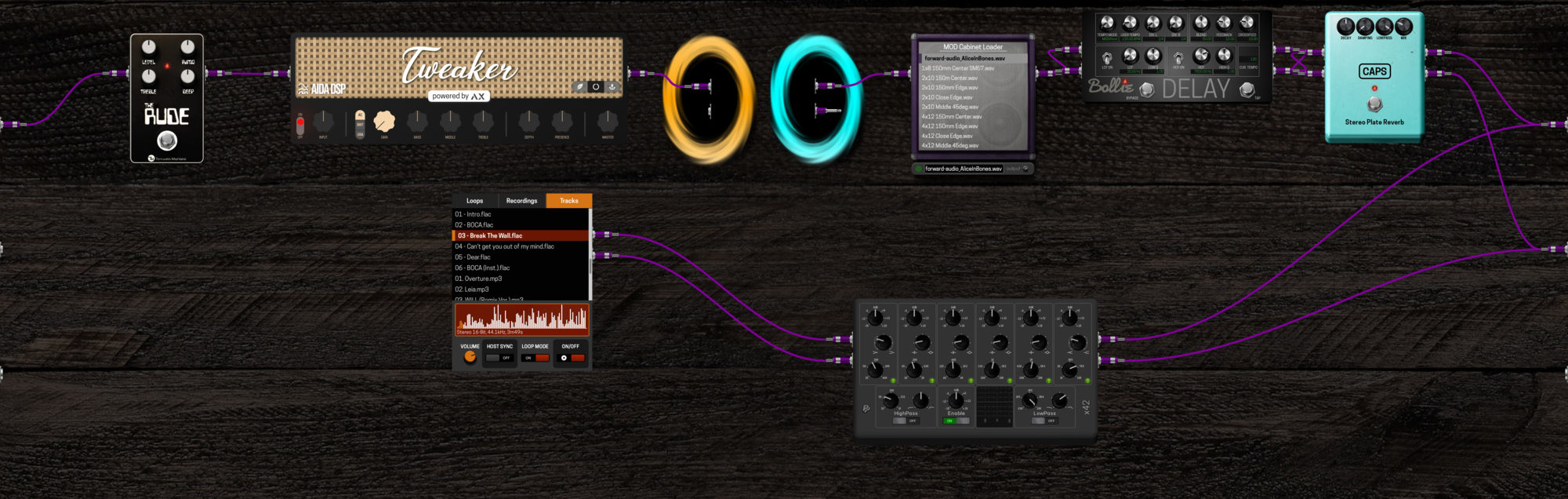
Task: Click the Bollie Delay FEEDBACK knob
Action: point(1224,23)
